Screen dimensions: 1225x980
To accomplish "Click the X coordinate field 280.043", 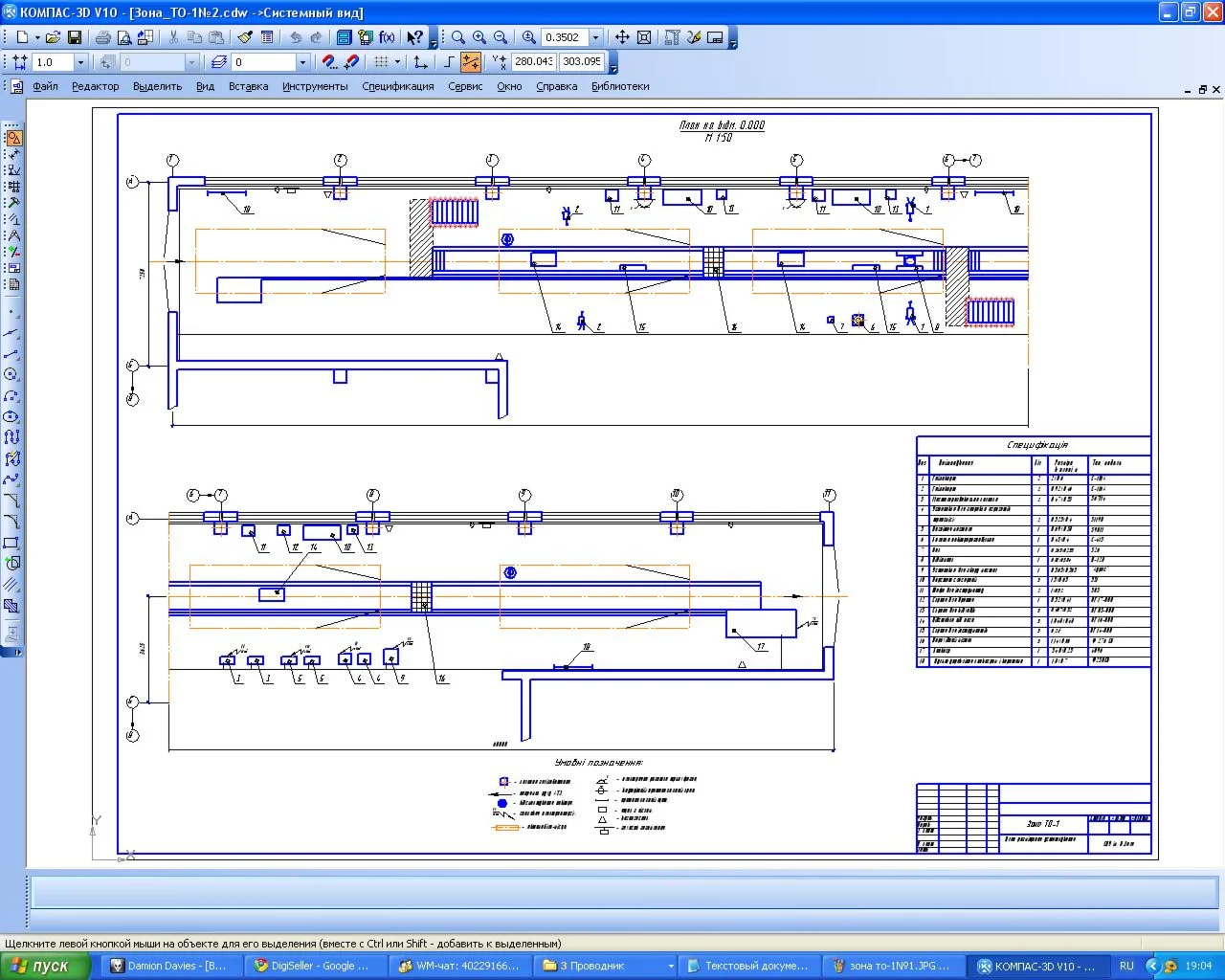I will tap(532, 61).
